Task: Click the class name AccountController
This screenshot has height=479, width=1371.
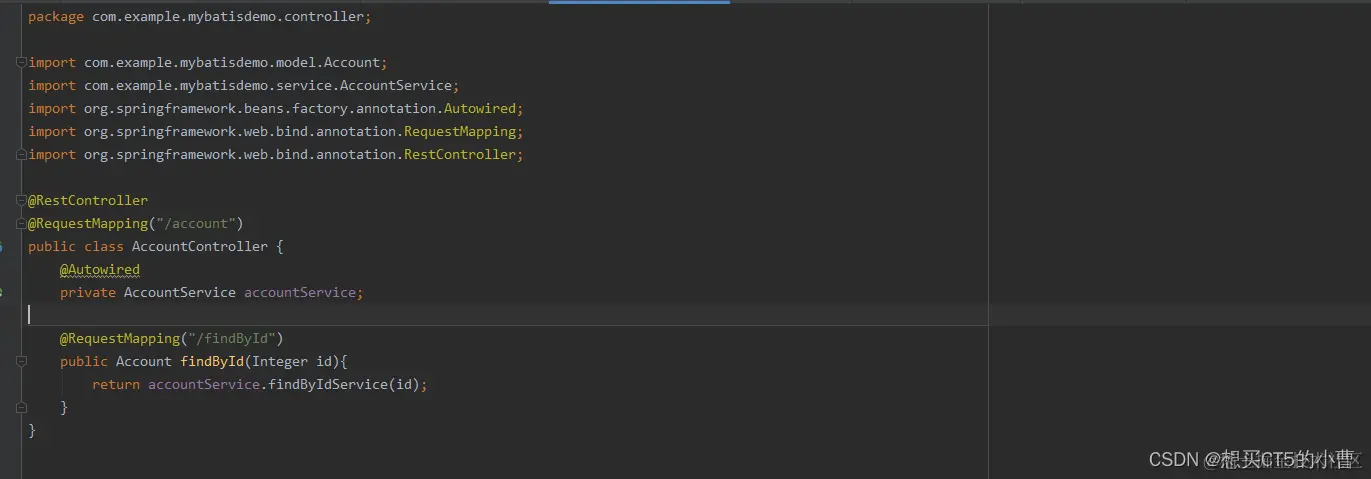Action: (x=200, y=246)
